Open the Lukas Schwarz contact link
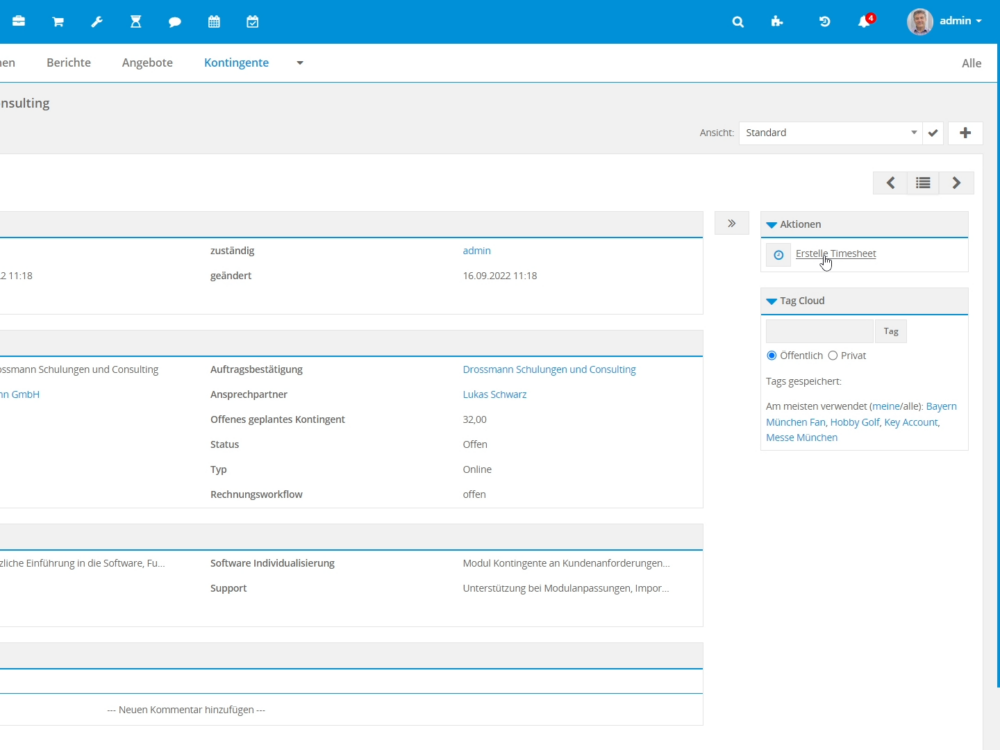This screenshot has width=1000, height=750. point(494,394)
